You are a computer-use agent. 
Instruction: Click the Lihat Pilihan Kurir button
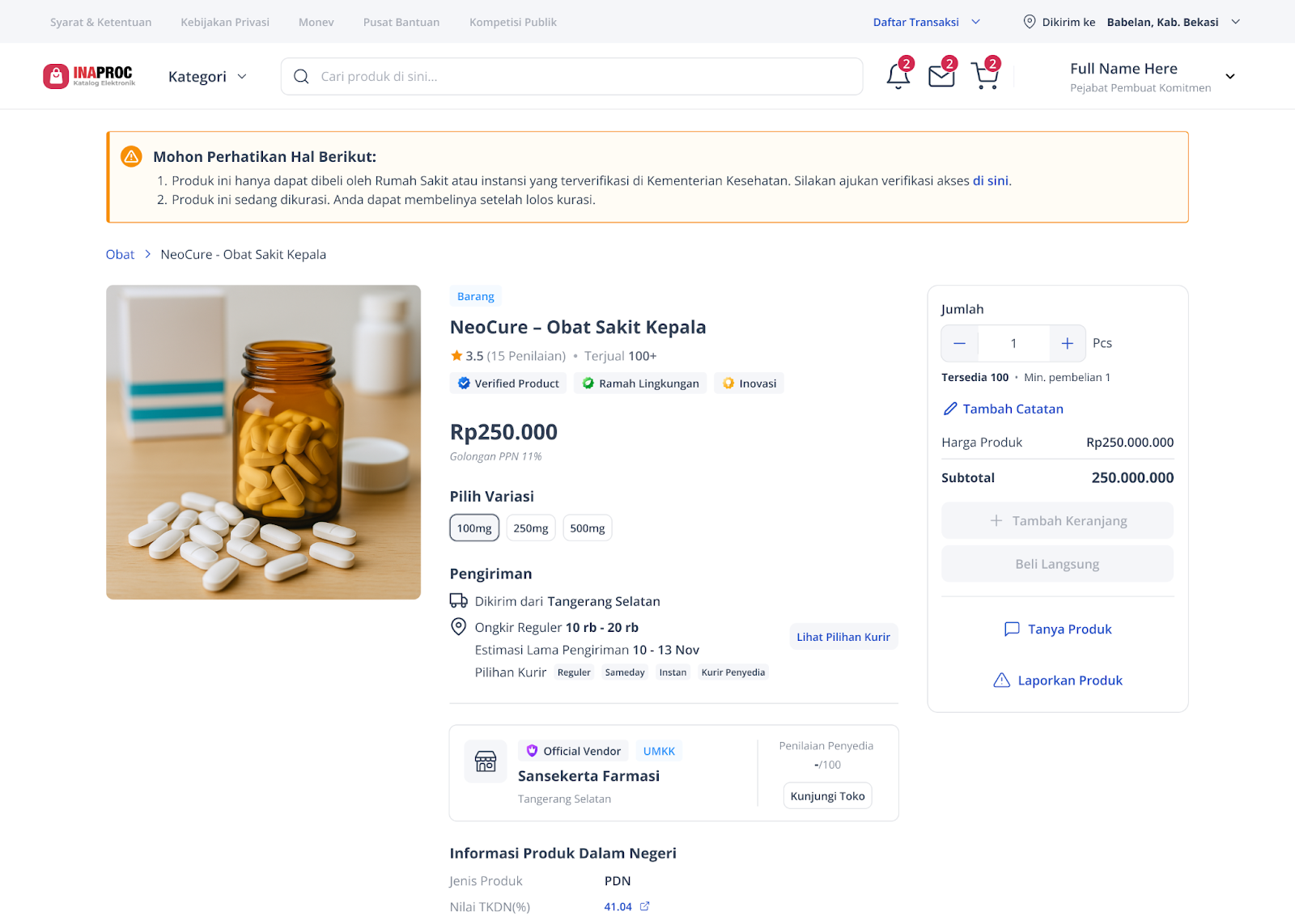click(843, 637)
